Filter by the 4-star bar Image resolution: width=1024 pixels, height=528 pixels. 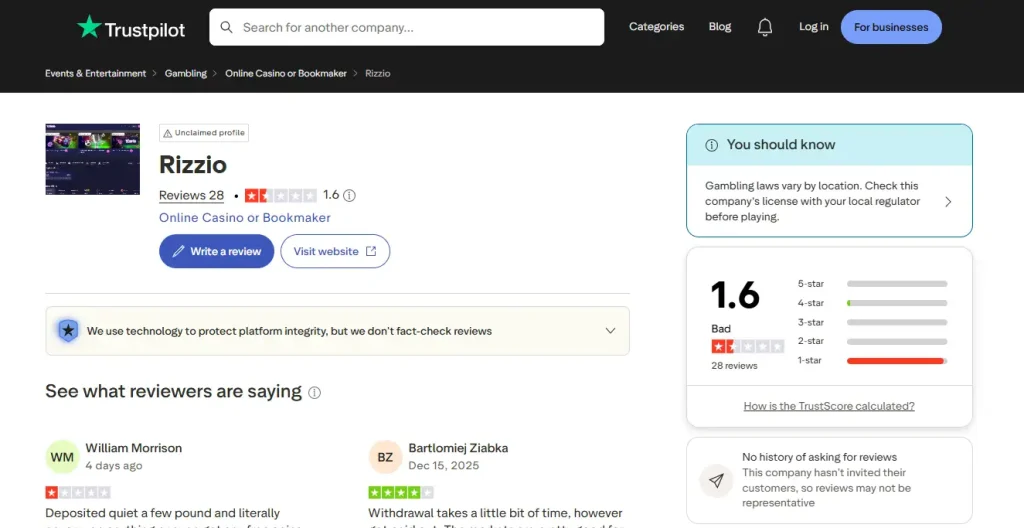click(897, 303)
